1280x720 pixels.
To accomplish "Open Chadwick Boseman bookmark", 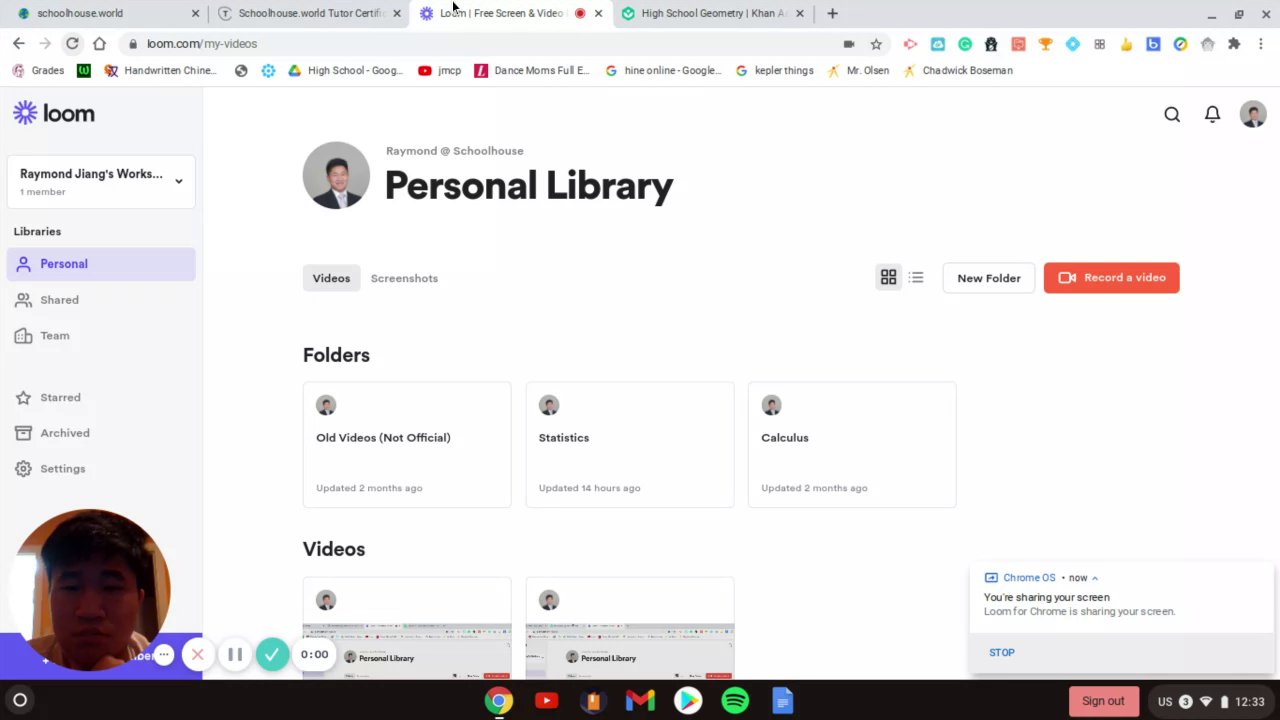I will (x=957, y=71).
